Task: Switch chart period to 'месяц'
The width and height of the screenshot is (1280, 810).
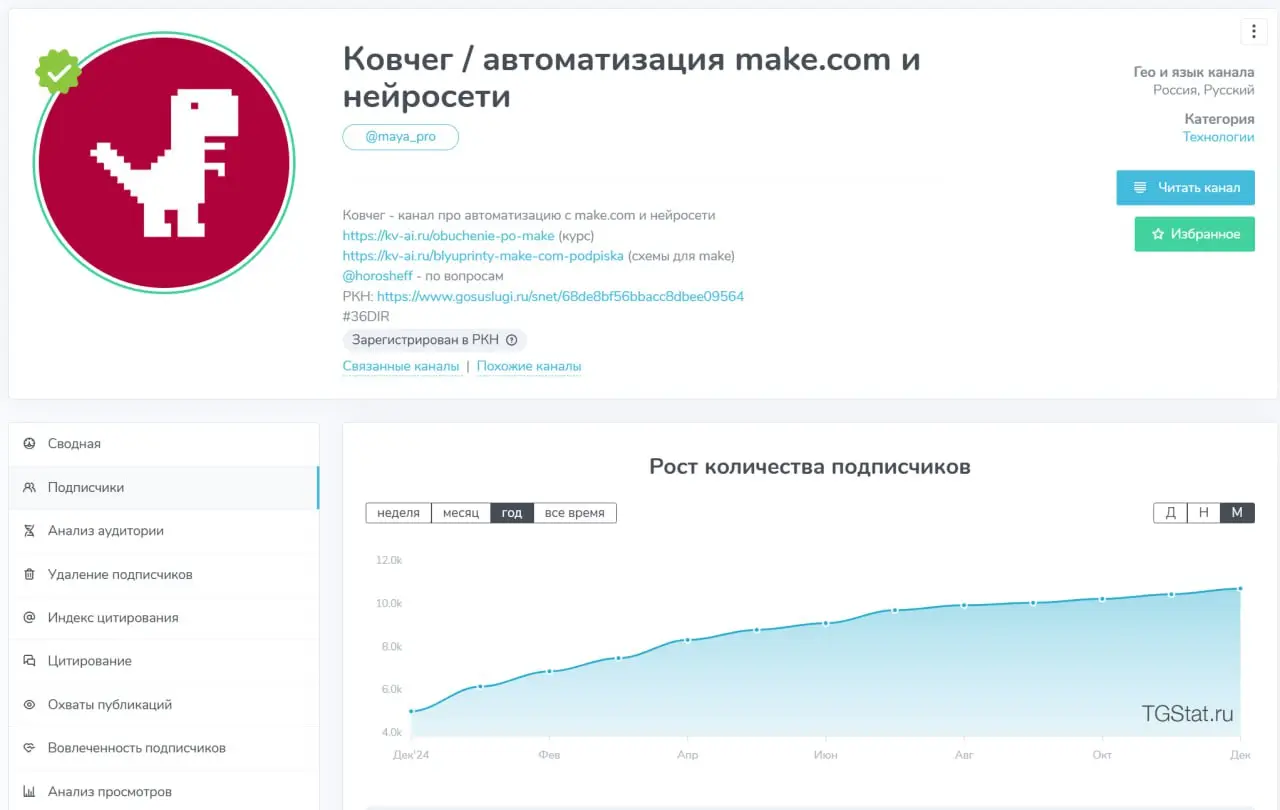Action: [x=461, y=512]
